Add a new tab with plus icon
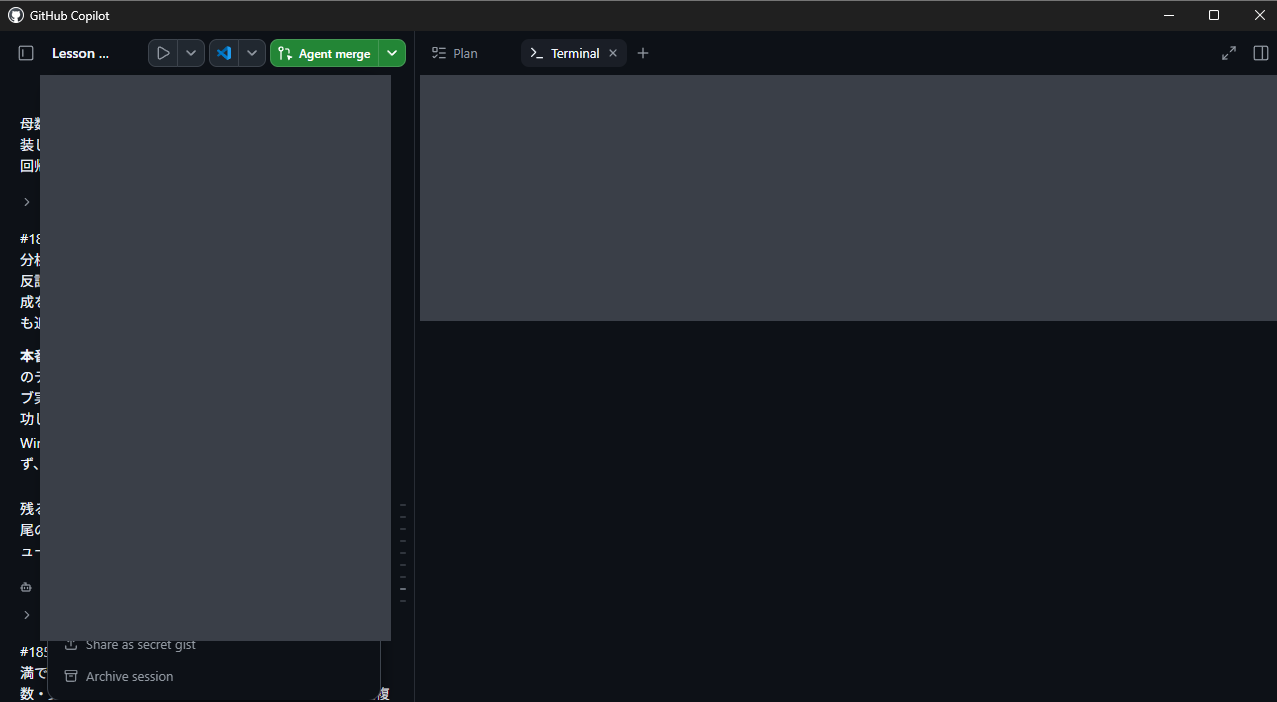The width and height of the screenshot is (1277, 702). pos(643,53)
